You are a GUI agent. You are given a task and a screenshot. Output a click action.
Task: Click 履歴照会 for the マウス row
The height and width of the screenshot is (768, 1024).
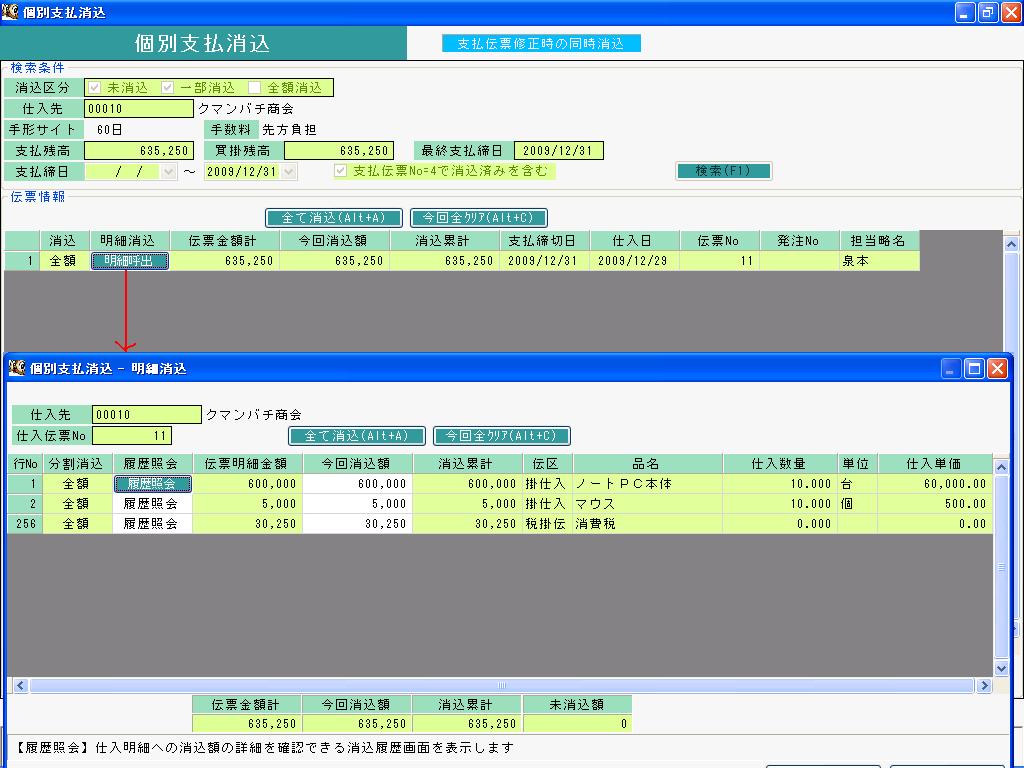[152, 504]
